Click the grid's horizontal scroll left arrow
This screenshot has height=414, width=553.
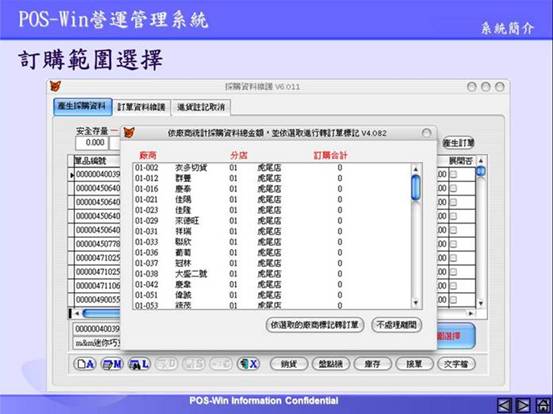tap(77, 313)
